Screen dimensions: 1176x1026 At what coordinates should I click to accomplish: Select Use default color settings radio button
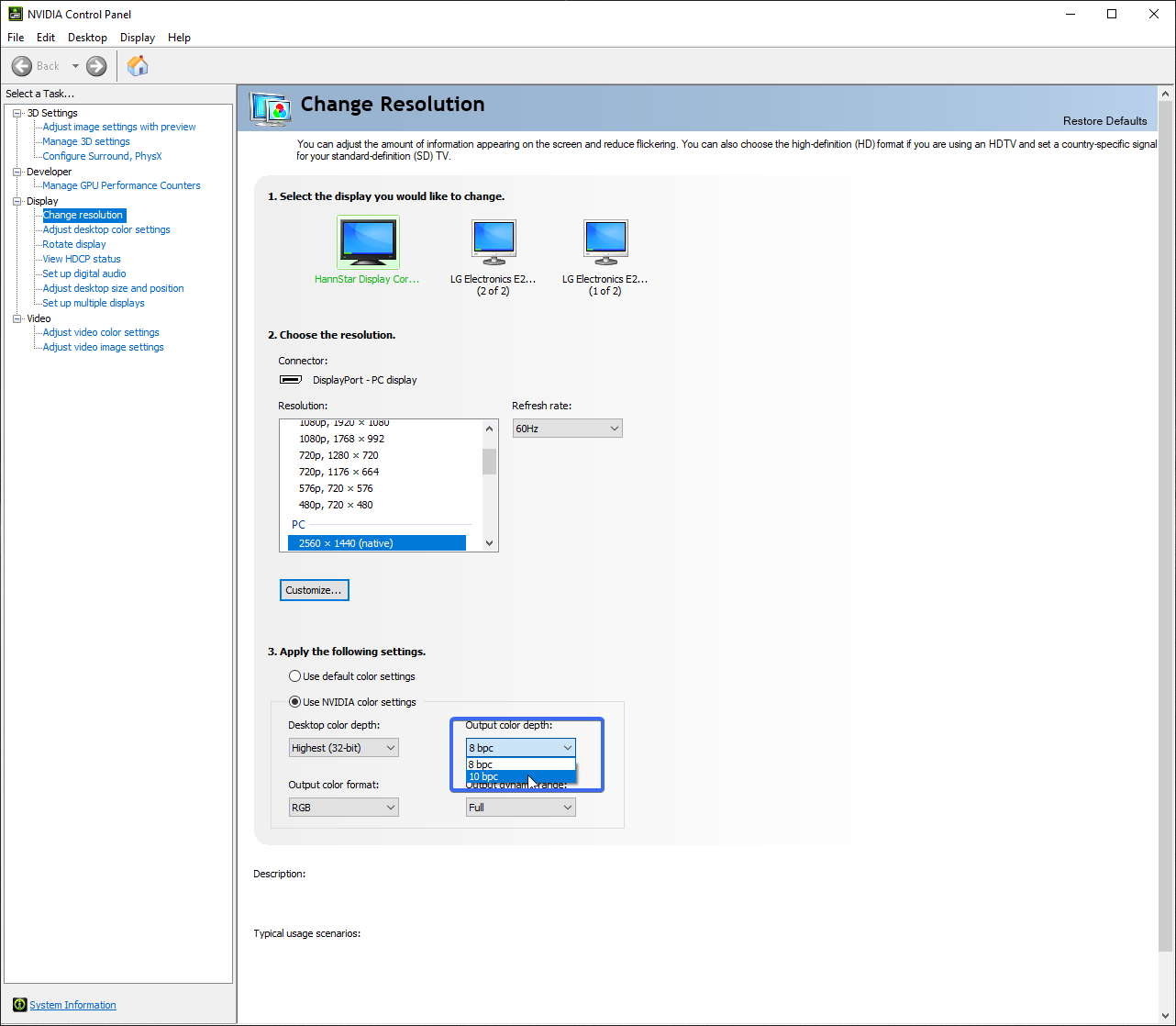pos(294,676)
